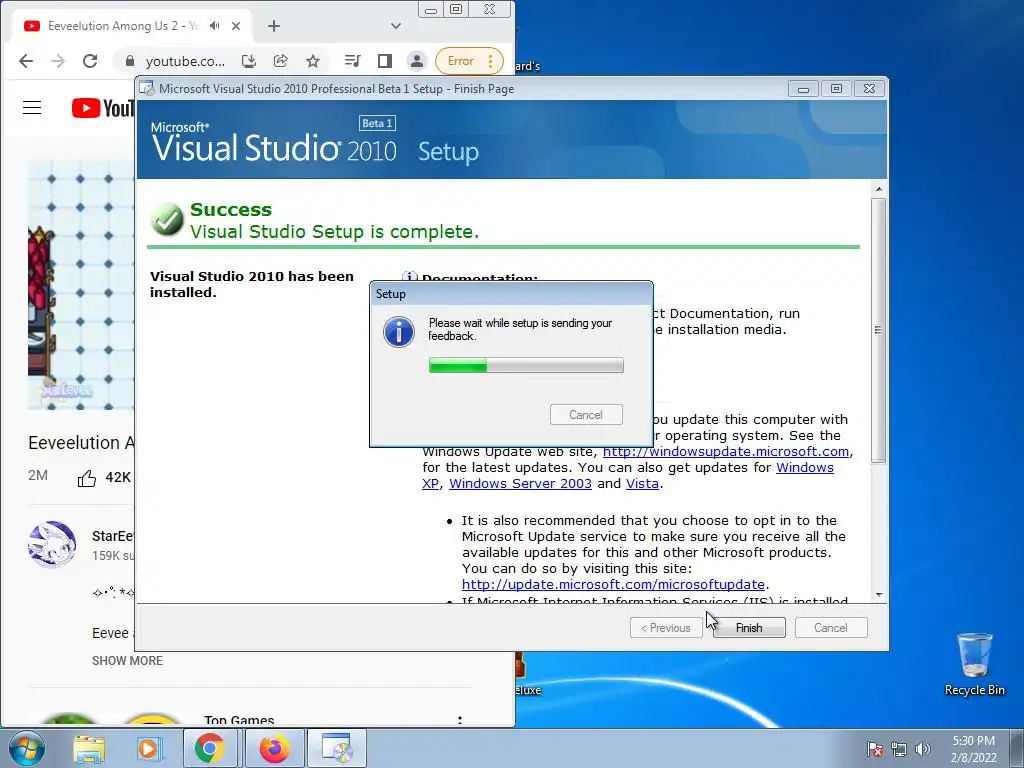
Task: Click the setup page scrollbar up arrow
Action: [x=878, y=189]
